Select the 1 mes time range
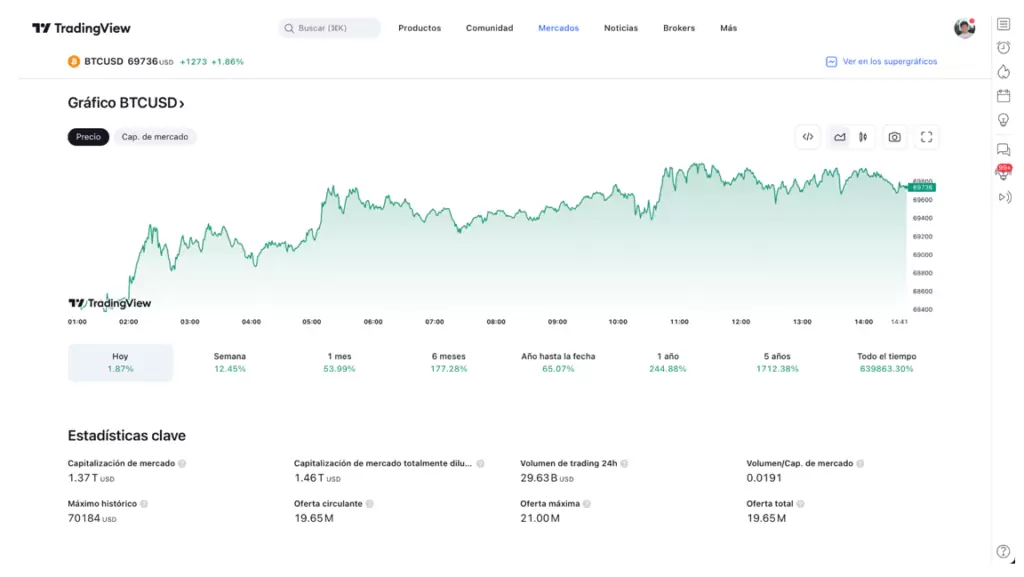The width and height of the screenshot is (1024, 577). [x=339, y=362]
